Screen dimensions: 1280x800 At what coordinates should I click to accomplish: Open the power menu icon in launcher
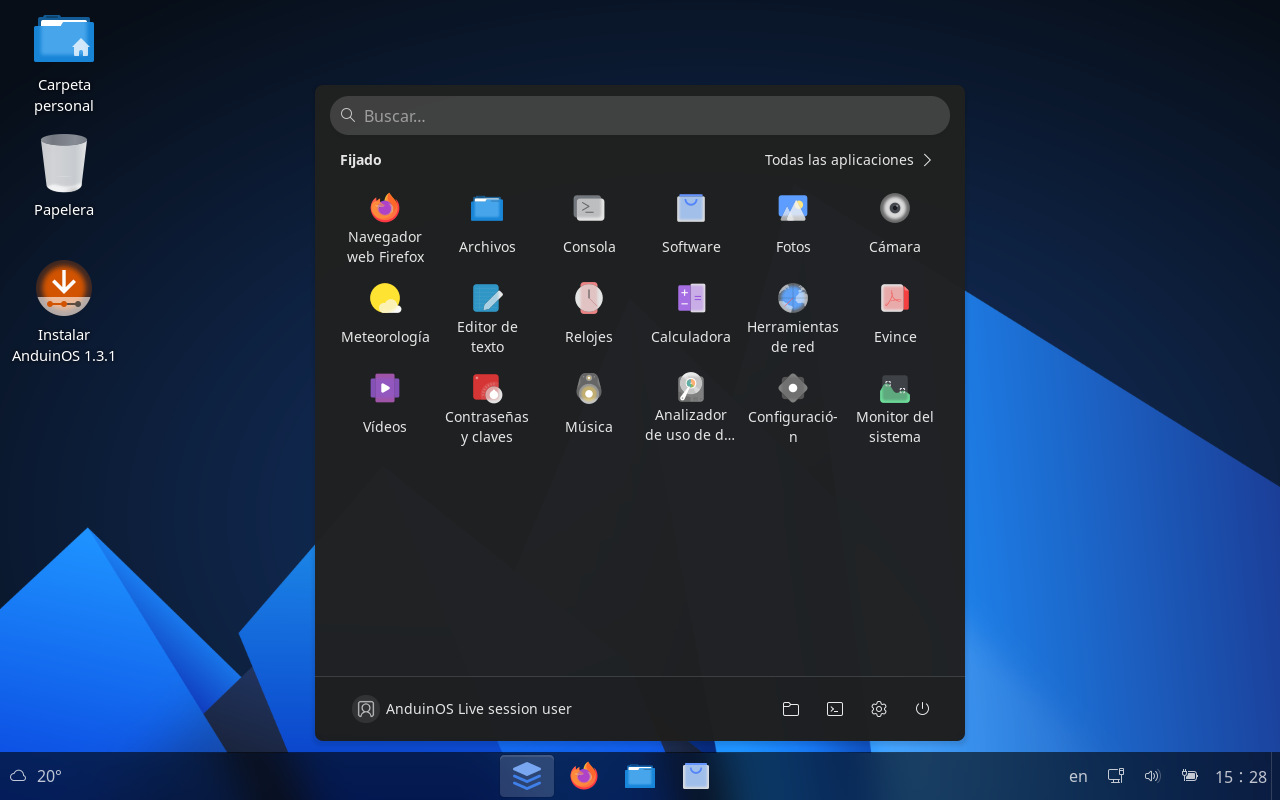click(x=922, y=709)
